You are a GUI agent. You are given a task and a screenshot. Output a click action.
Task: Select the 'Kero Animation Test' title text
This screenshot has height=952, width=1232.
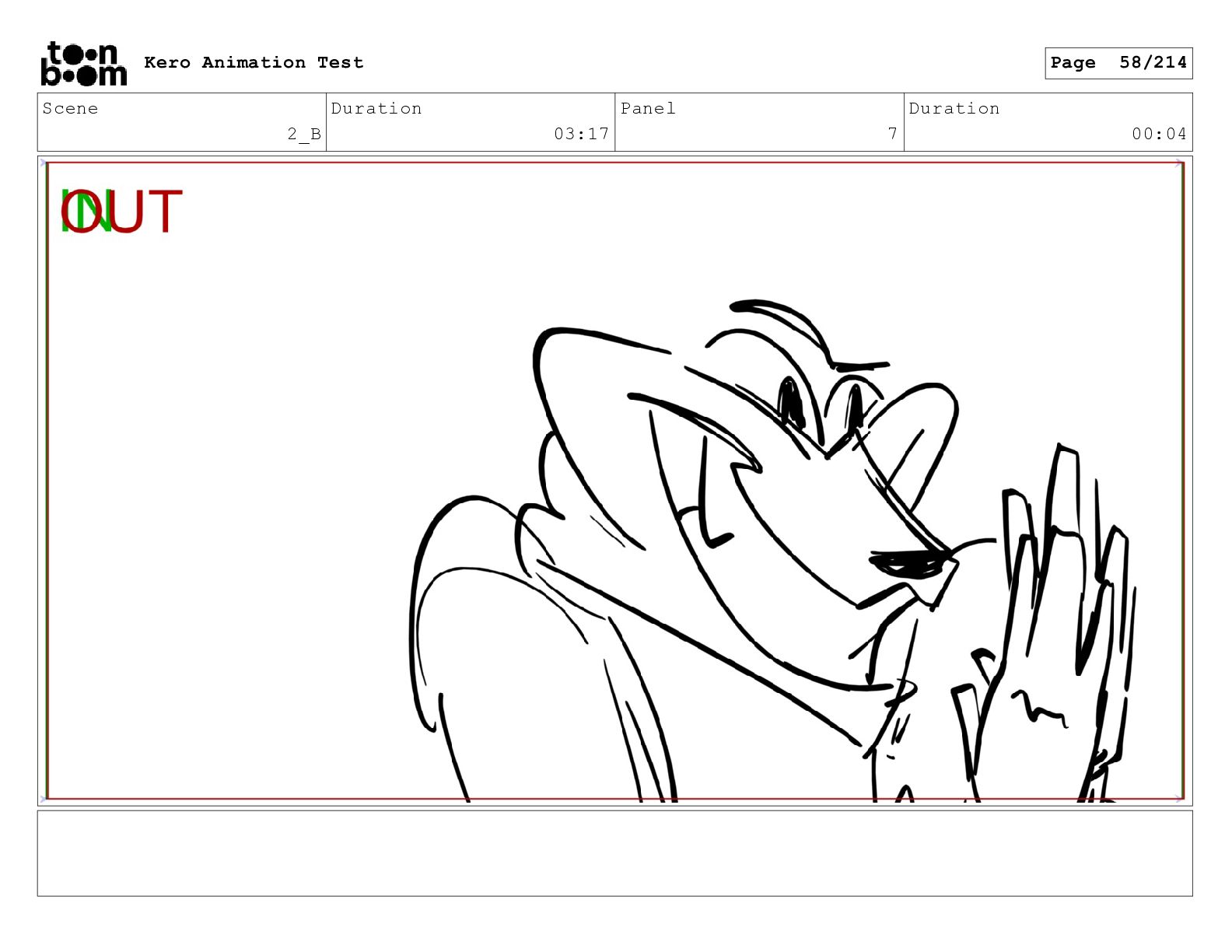tap(254, 62)
